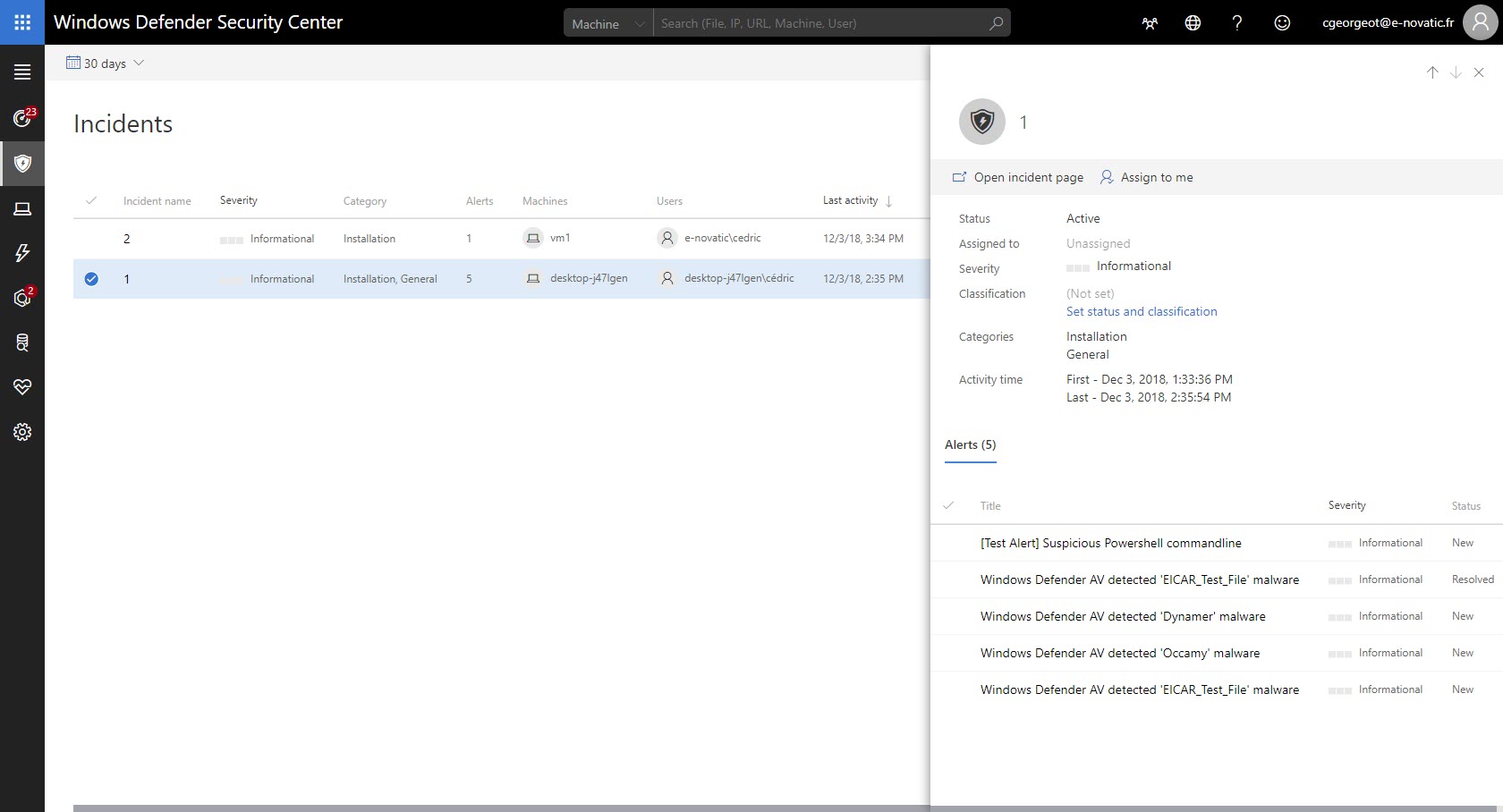Open the community center people icon

(1150, 23)
